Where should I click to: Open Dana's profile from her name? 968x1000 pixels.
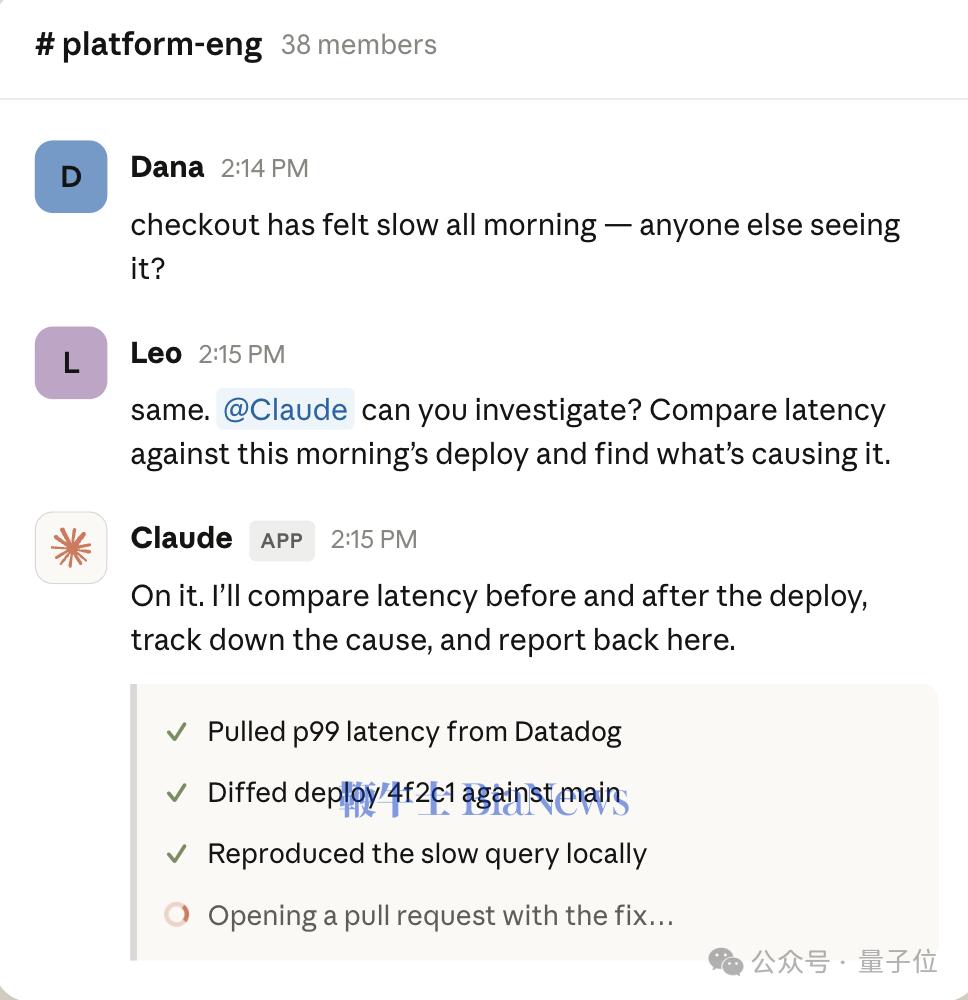click(167, 167)
